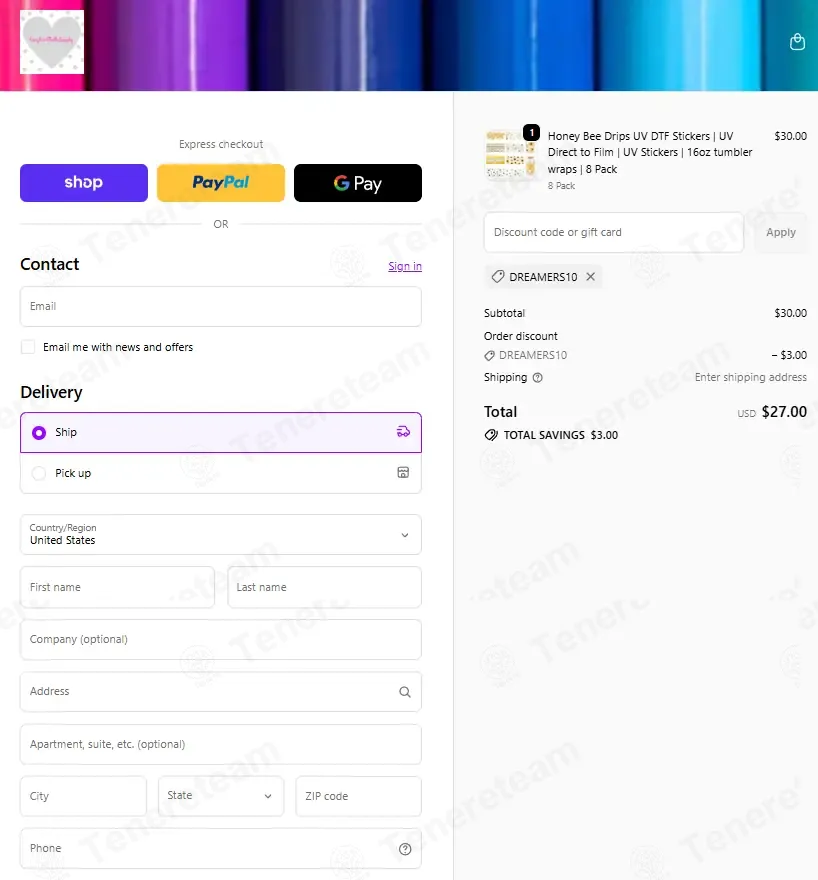Open the Country/Region dropdown
The image size is (818, 880).
(220, 535)
